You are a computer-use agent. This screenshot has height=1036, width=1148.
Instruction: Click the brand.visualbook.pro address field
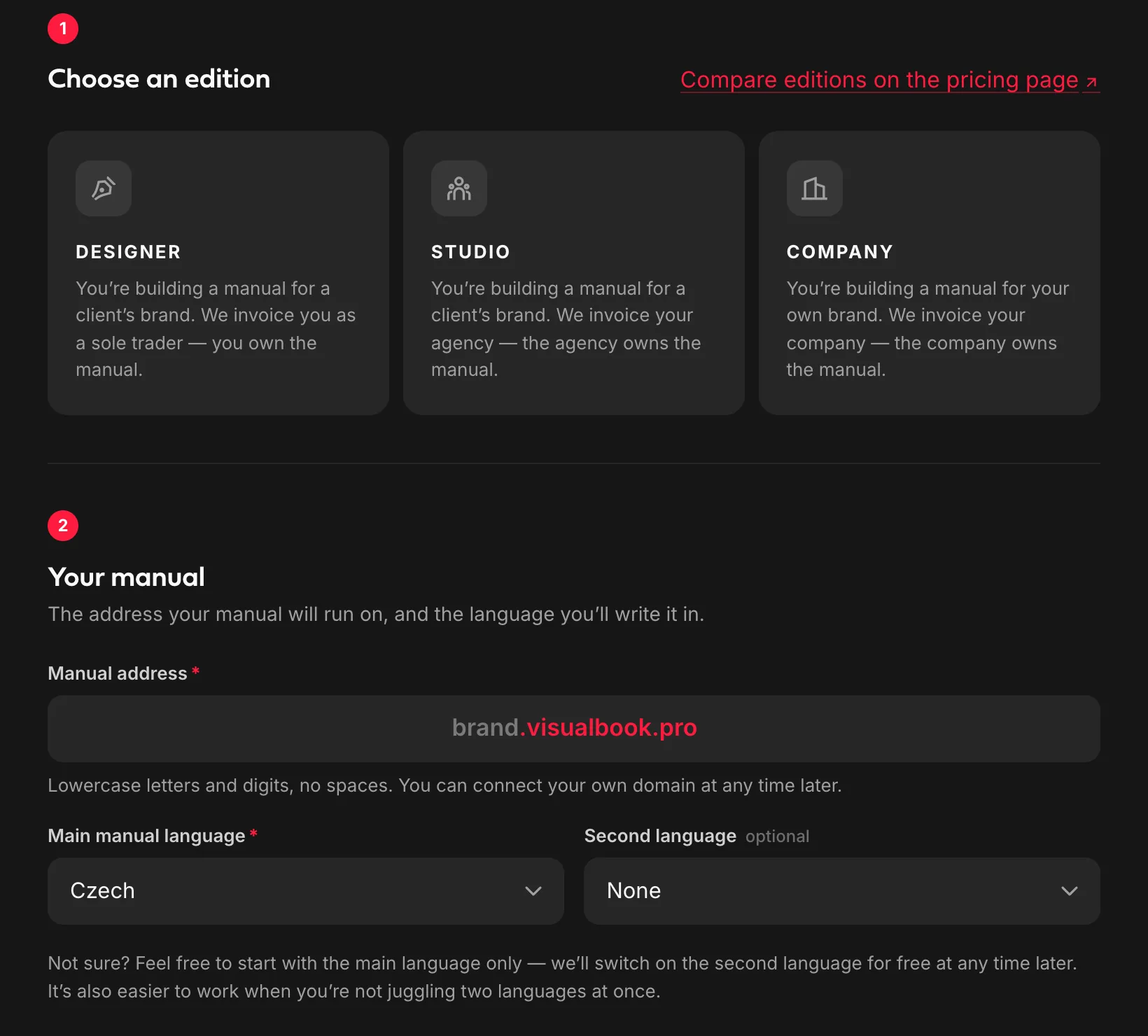[x=574, y=728]
